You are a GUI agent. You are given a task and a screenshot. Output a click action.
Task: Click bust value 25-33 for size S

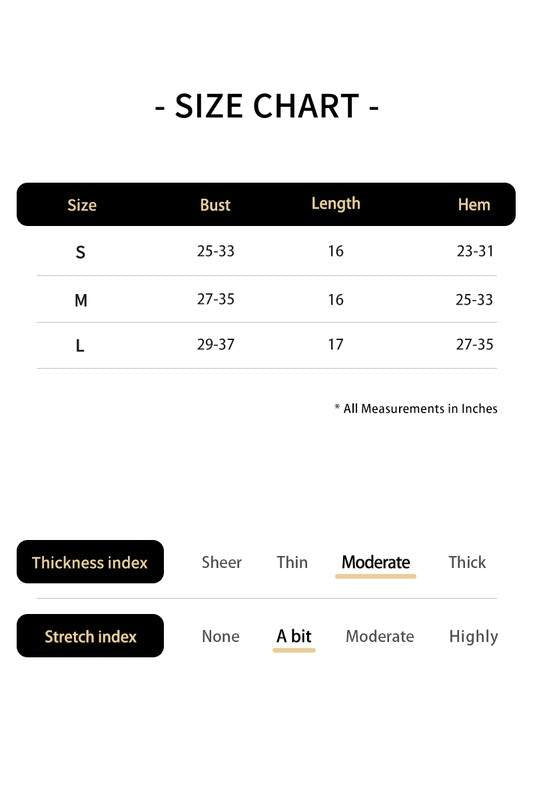click(x=215, y=251)
